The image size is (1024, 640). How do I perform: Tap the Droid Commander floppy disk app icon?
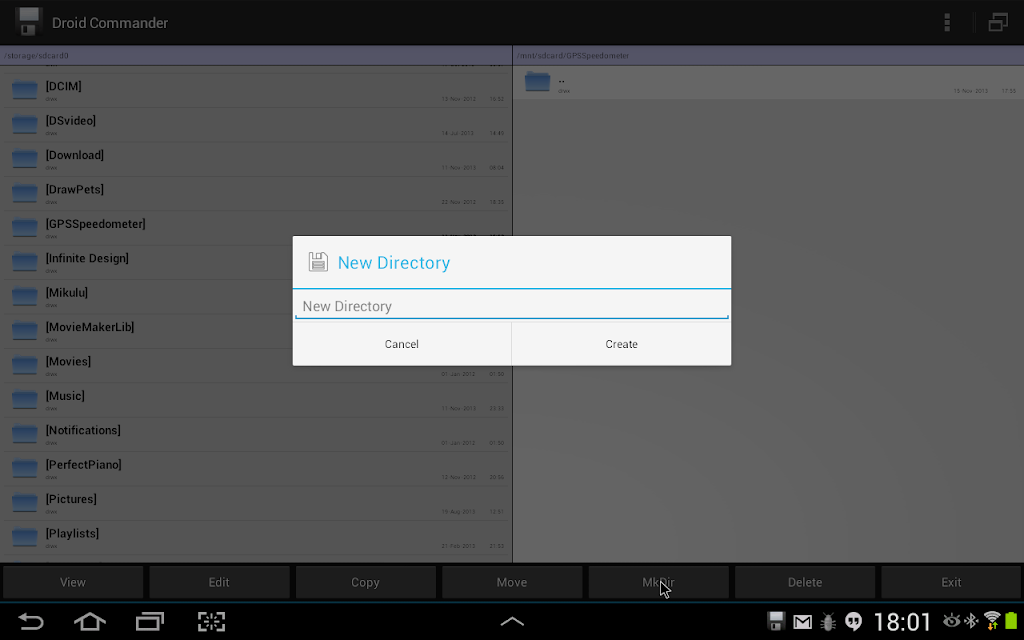click(28, 22)
